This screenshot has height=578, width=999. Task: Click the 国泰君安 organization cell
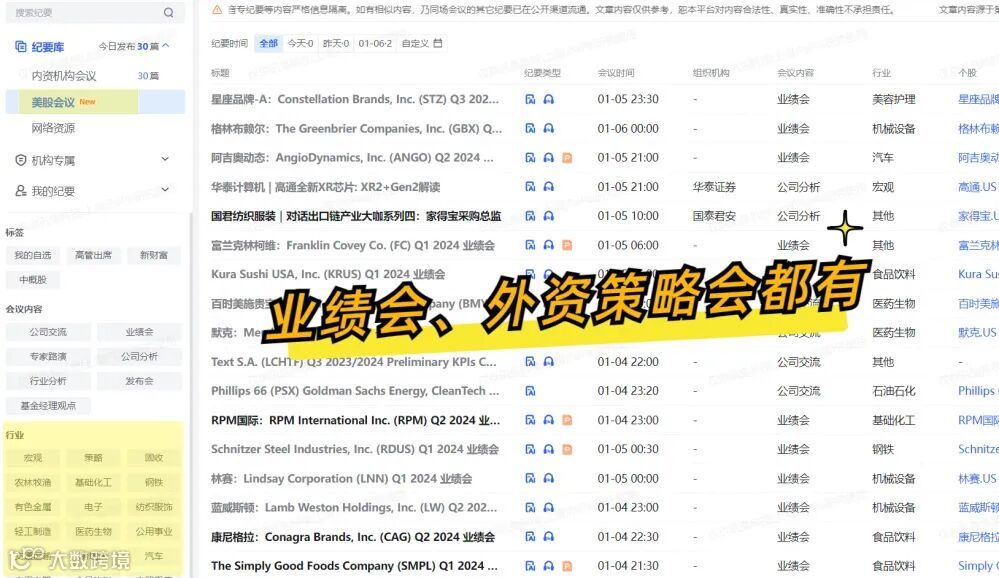(x=714, y=216)
